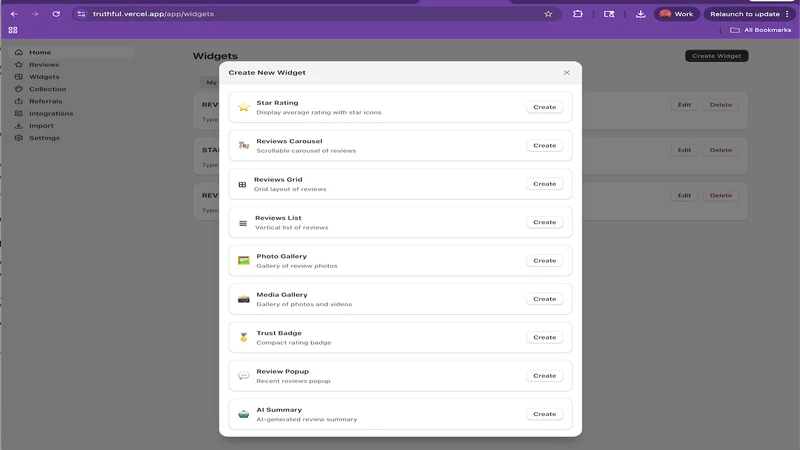
Task: Create a Review Popup widget
Action: pos(544,376)
